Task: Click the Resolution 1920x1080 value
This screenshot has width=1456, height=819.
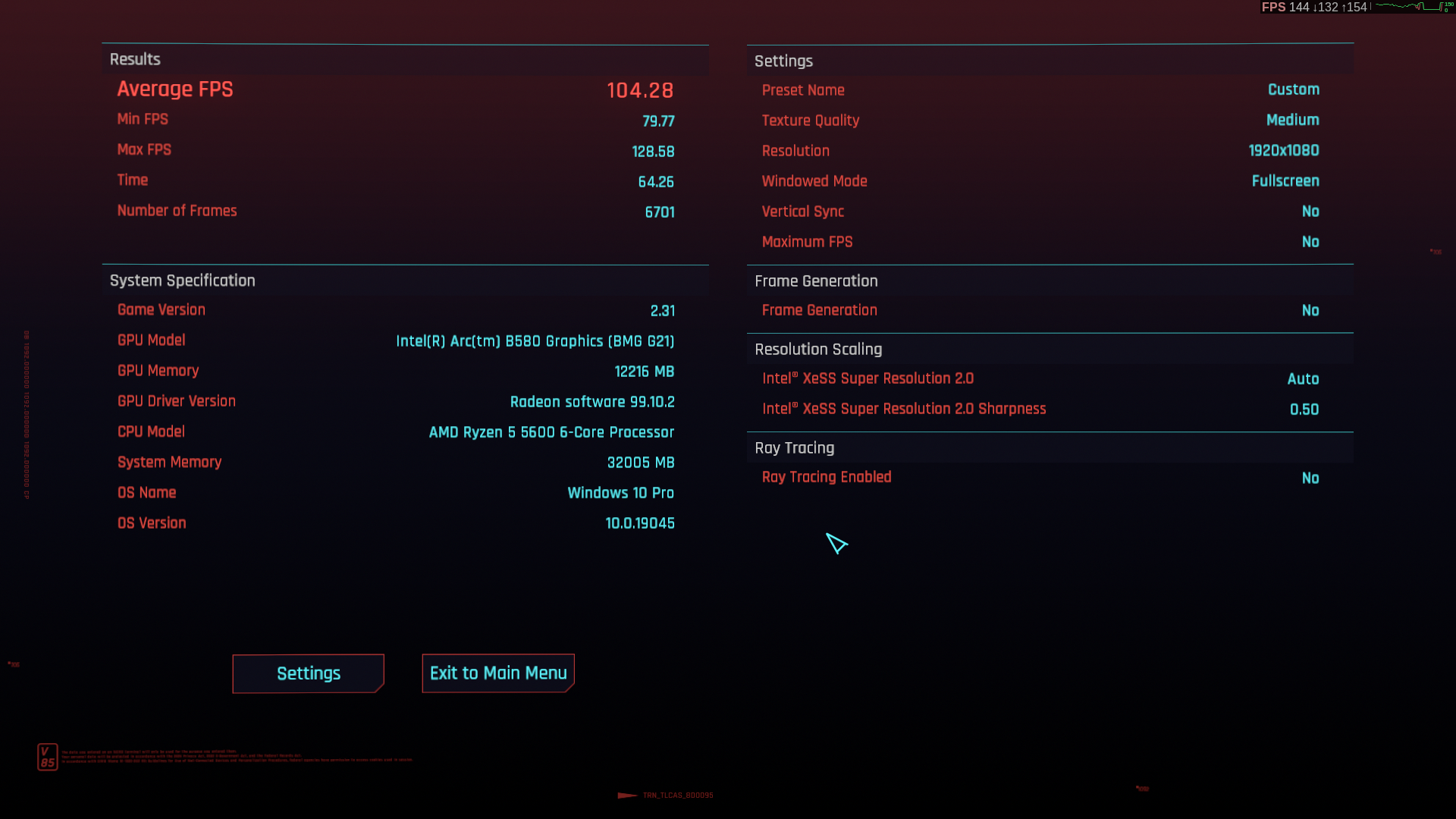Action: (1283, 151)
